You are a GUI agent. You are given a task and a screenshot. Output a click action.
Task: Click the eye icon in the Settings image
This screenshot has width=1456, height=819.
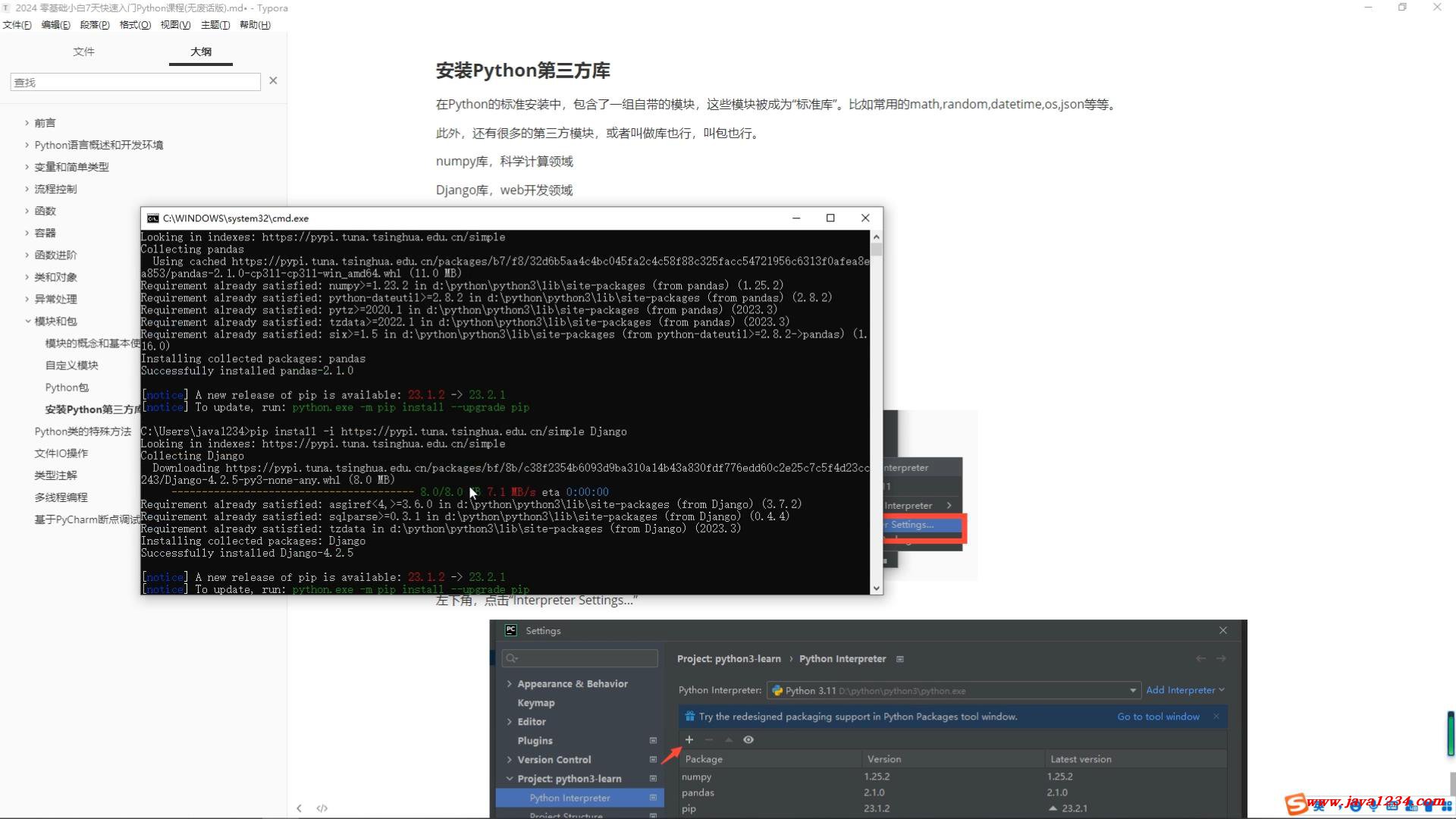pos(748,739)
